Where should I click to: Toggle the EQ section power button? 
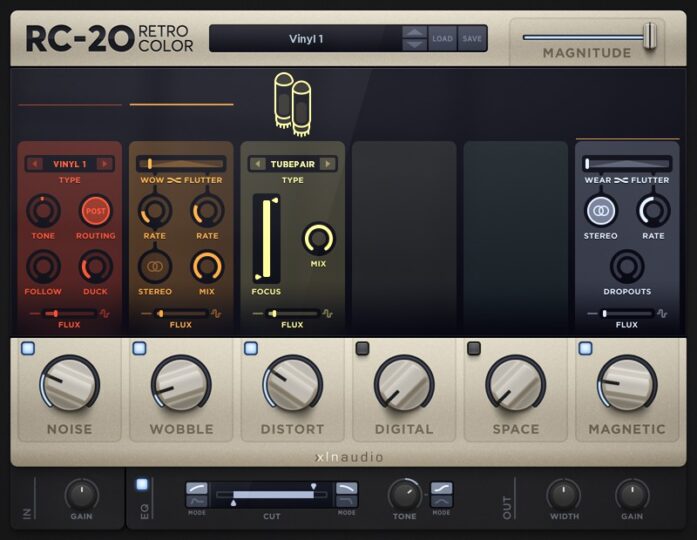point(142,484)
